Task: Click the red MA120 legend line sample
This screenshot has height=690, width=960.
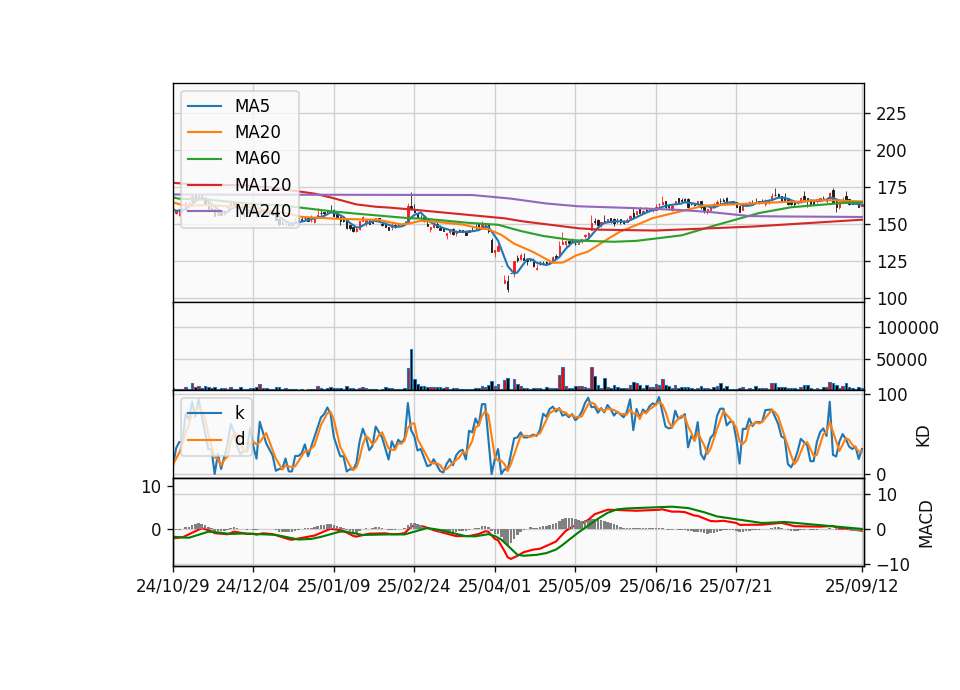Action: [204, 185]
